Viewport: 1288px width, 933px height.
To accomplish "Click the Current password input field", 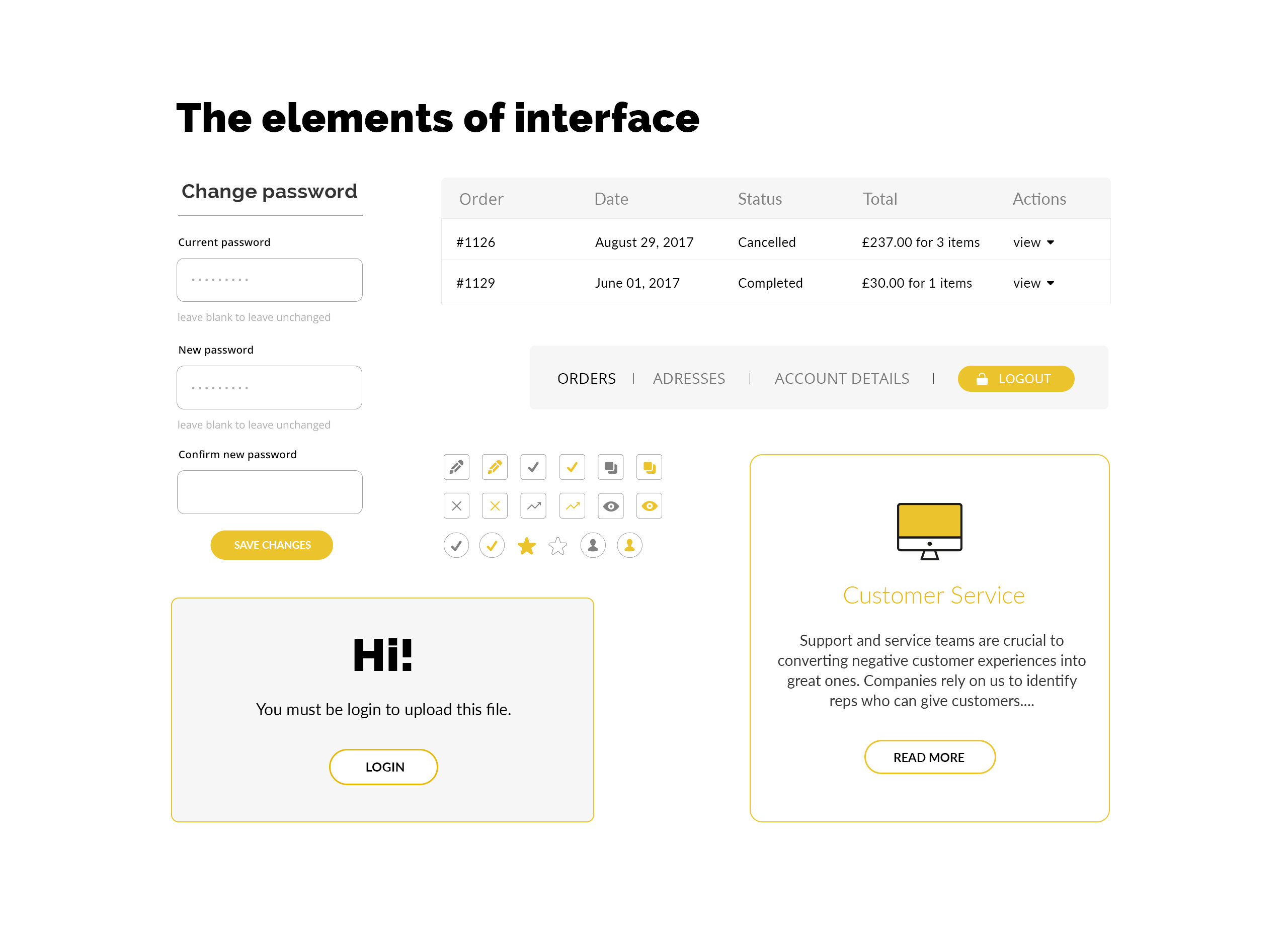I will 270,280.
